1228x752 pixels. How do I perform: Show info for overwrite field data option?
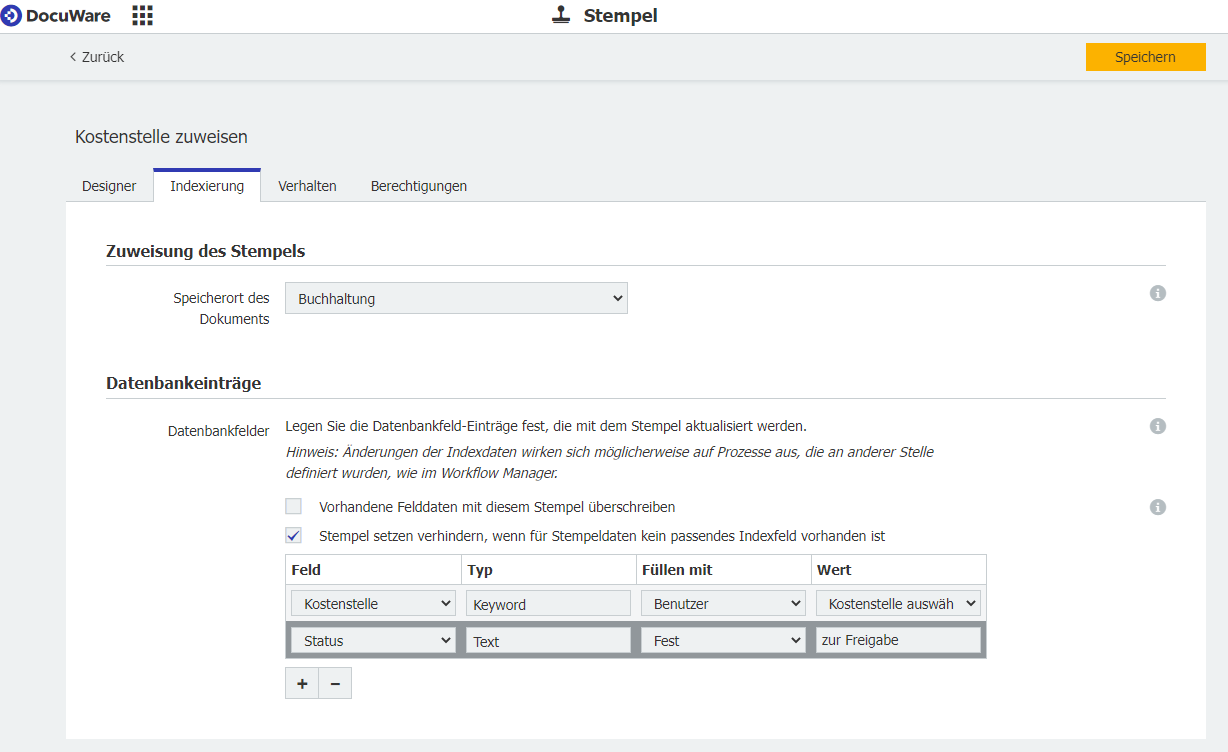(x=1158, y=507)
